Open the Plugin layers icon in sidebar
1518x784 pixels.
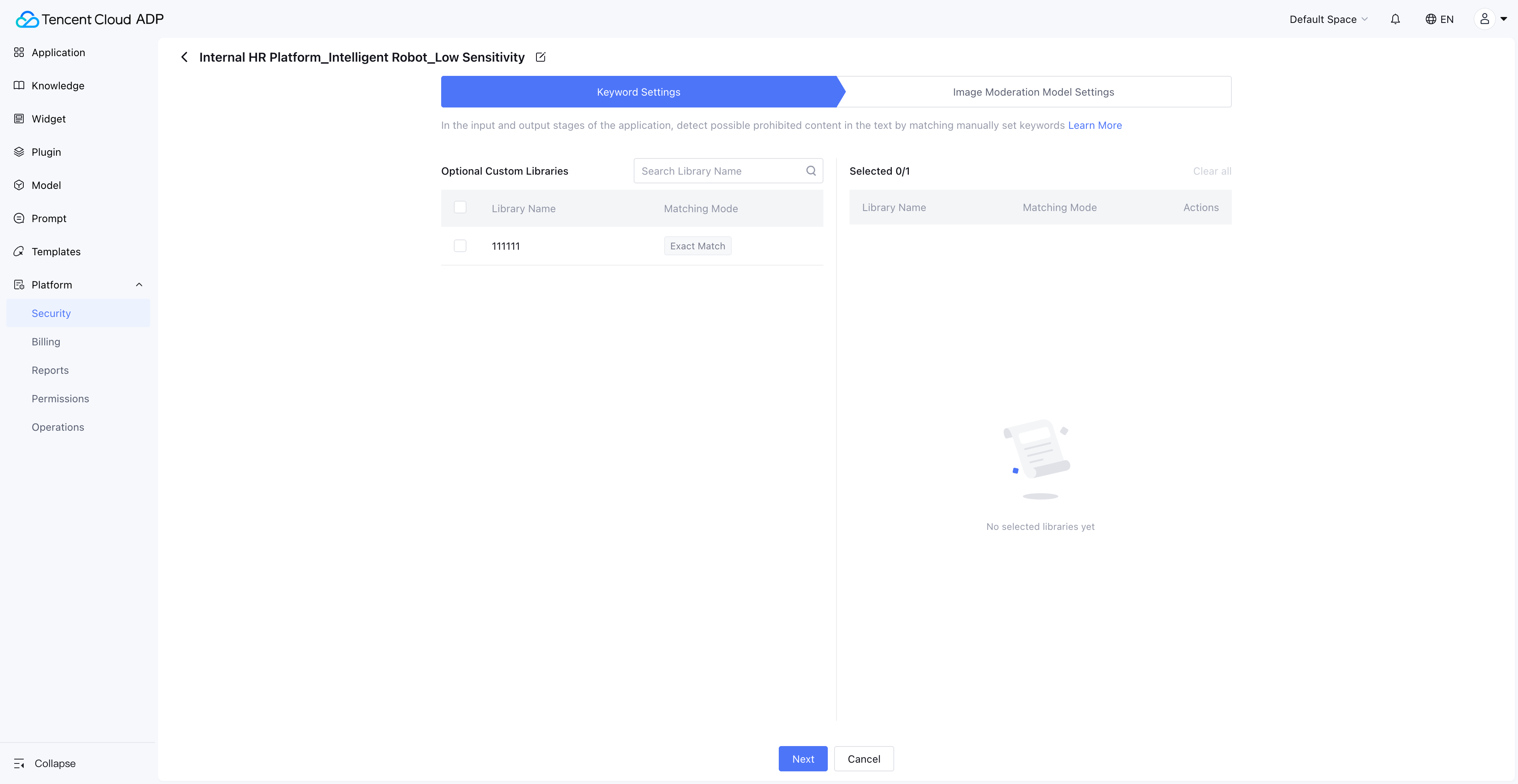click(x=19, y=152)
